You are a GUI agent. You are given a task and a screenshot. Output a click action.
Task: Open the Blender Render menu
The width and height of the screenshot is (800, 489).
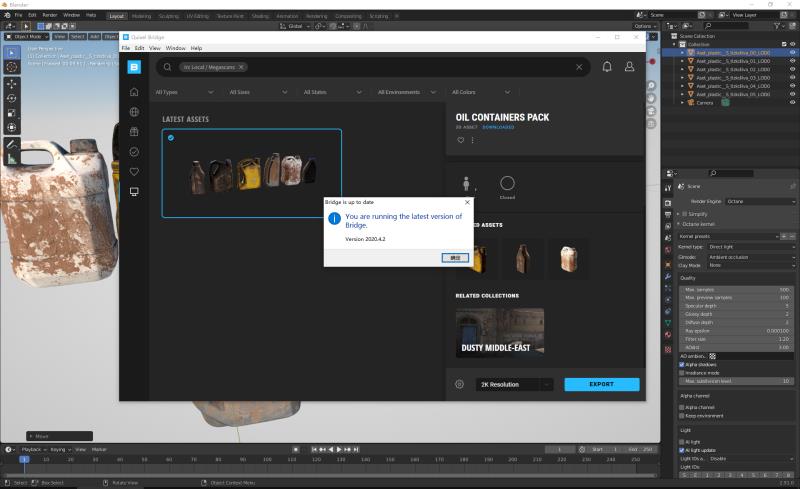tap(50, 15)
